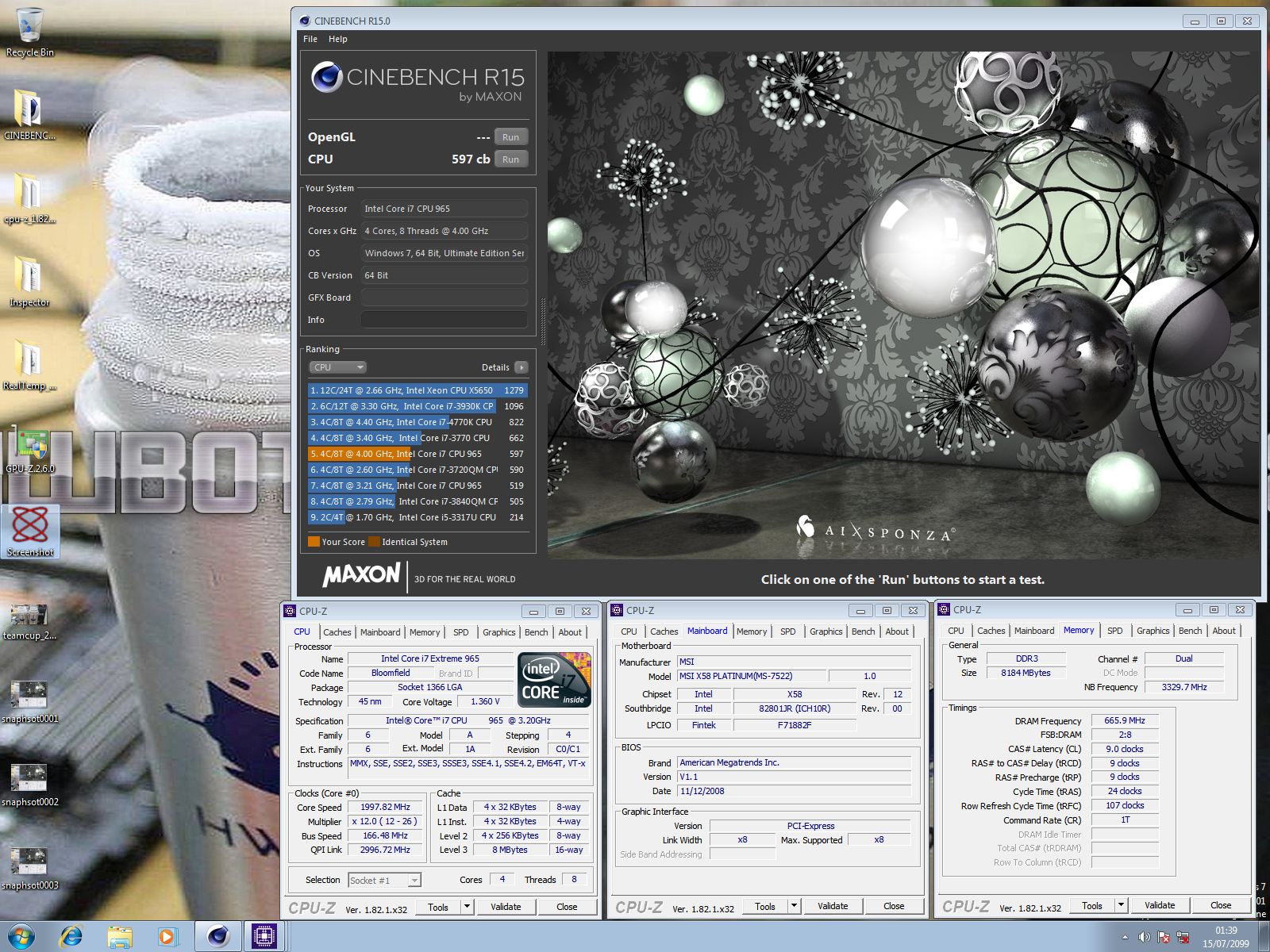Click the GFX Board field in Cinebench
1270x952 pixels.
pyautogui.click(x=444, y=297)
